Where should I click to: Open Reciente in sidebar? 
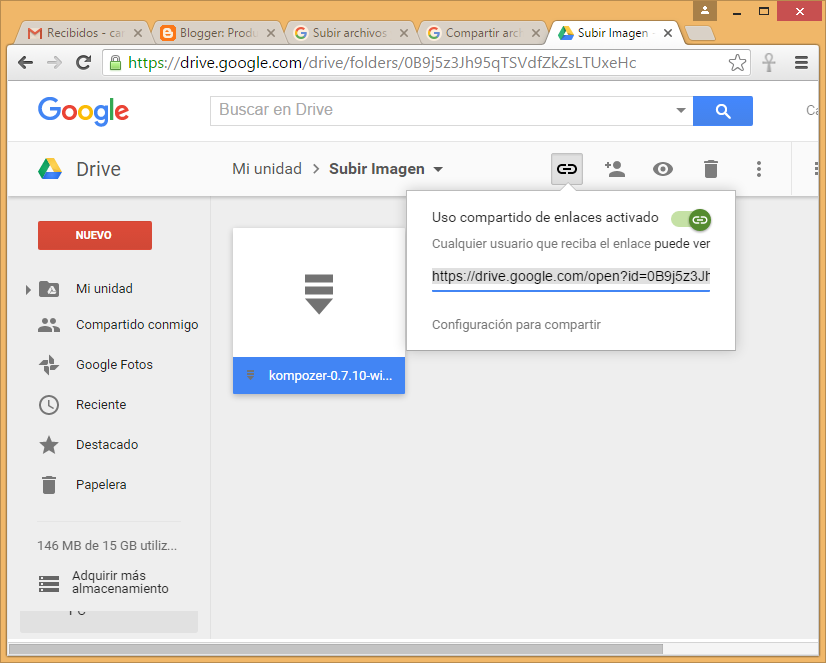pyautogui.click(x=101, y=404)
